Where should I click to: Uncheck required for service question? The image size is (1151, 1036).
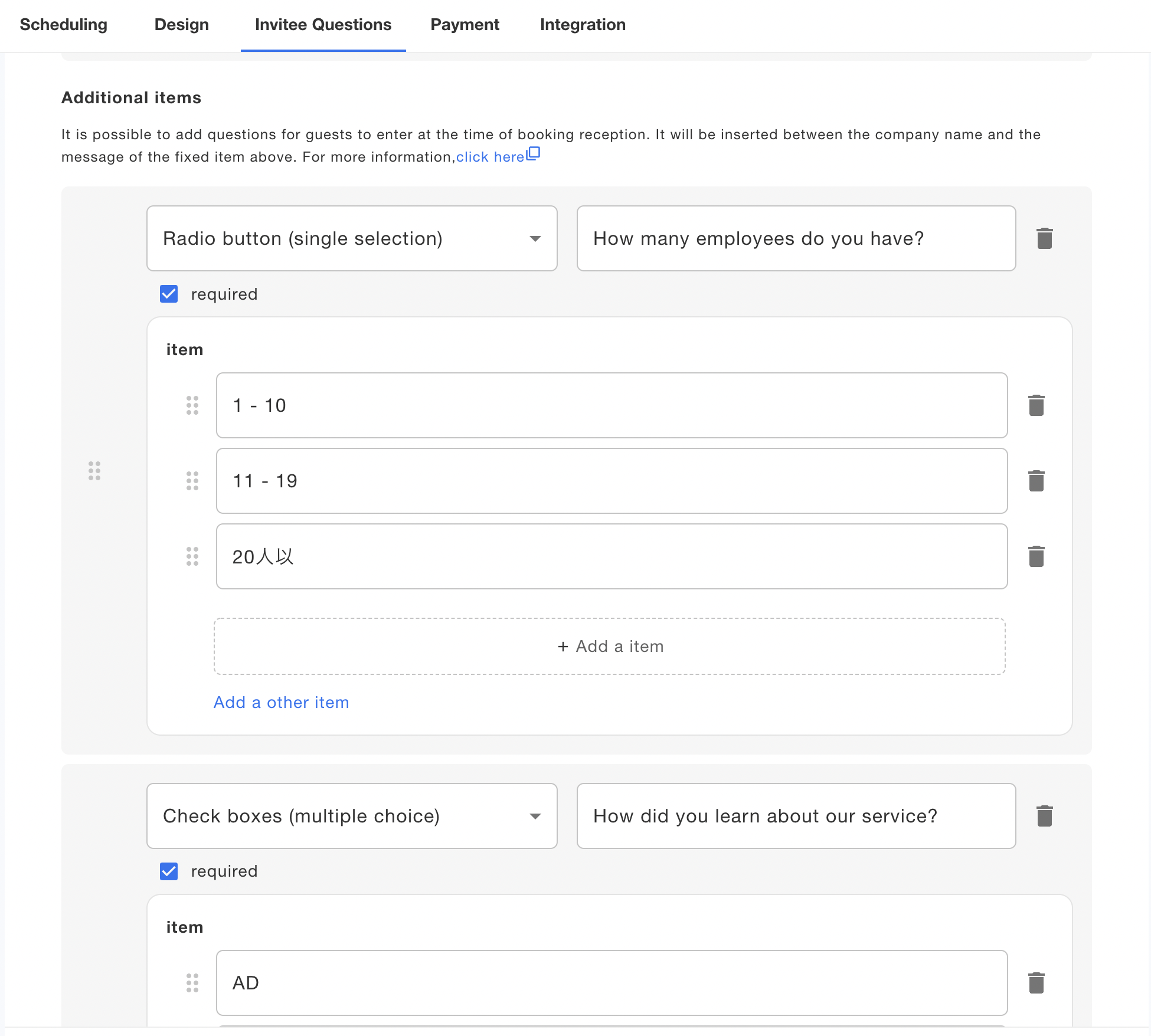pyautogui.click(x=169, y=871)
